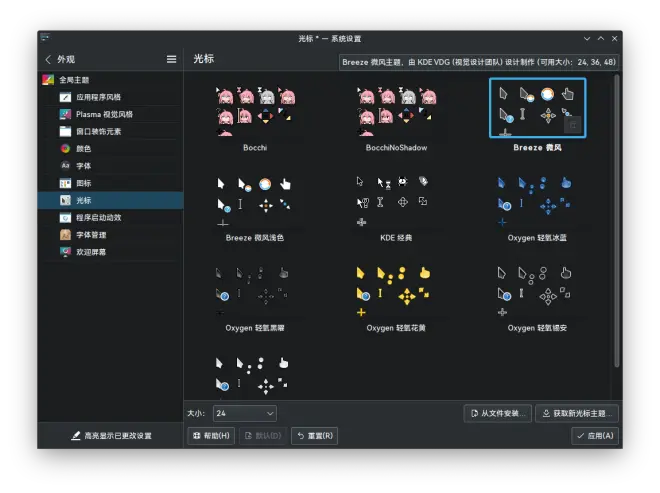Go to 颜色 settings
Viewport: 660px width, 493px height.
pyautogui.click(x=83, y=148)
